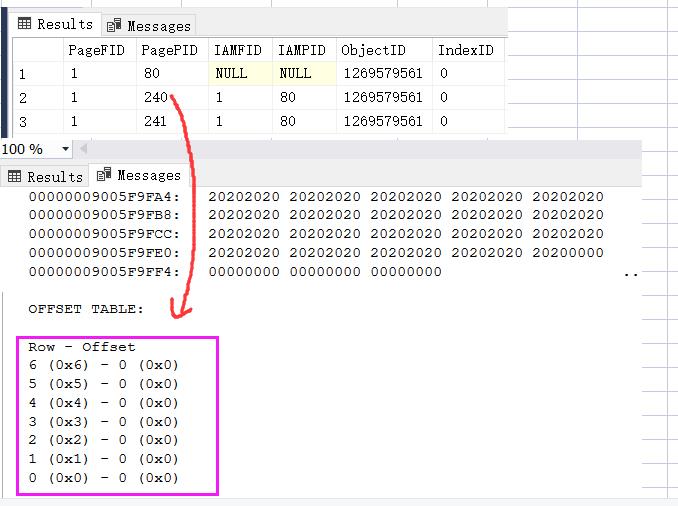Click the IndexID column header
The width and height of the screenshot is (678, 506).
(466, 50)
